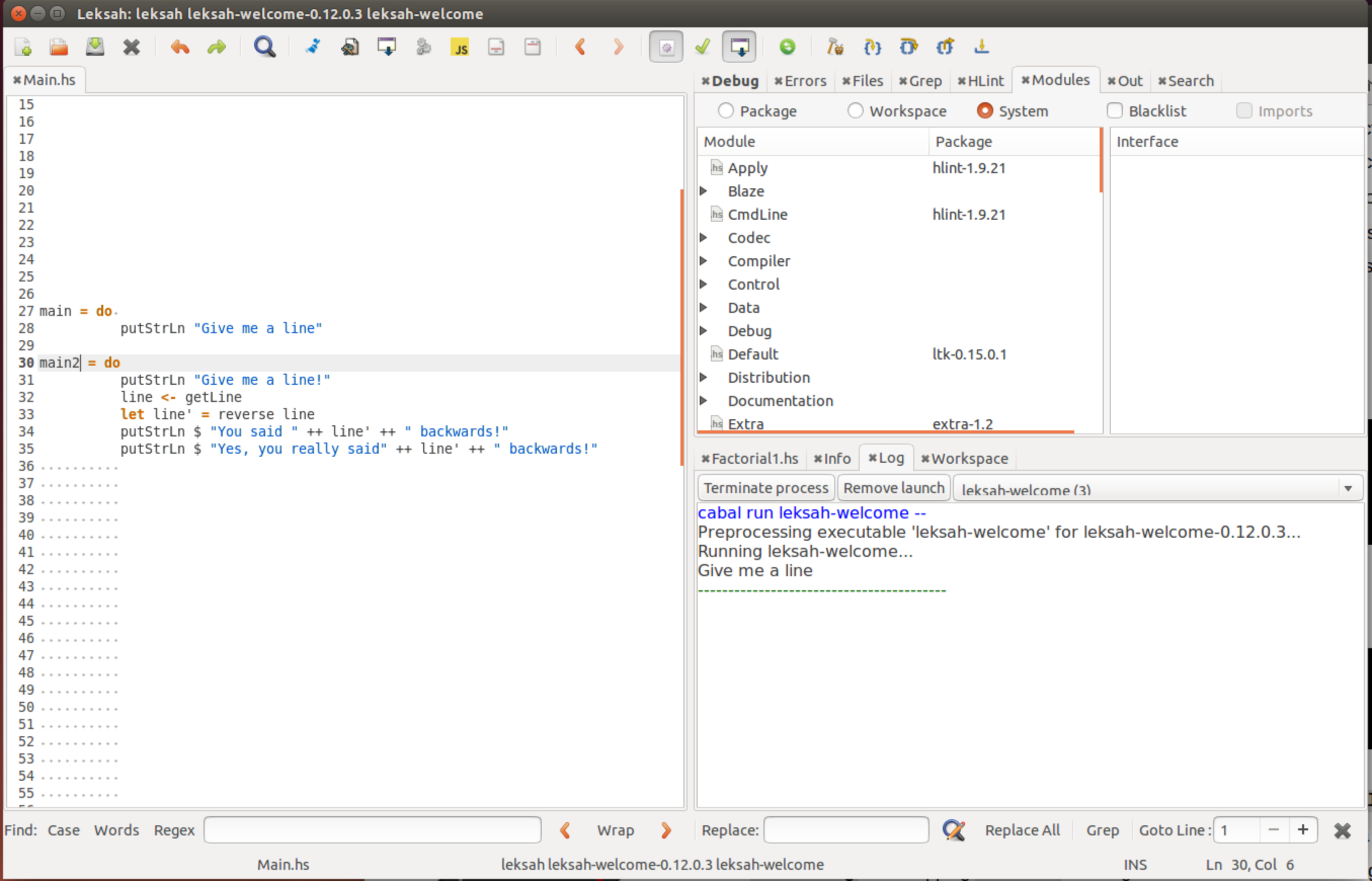
Task: Expand the Distribution module tree node
Action: click(x=704, y=378)
